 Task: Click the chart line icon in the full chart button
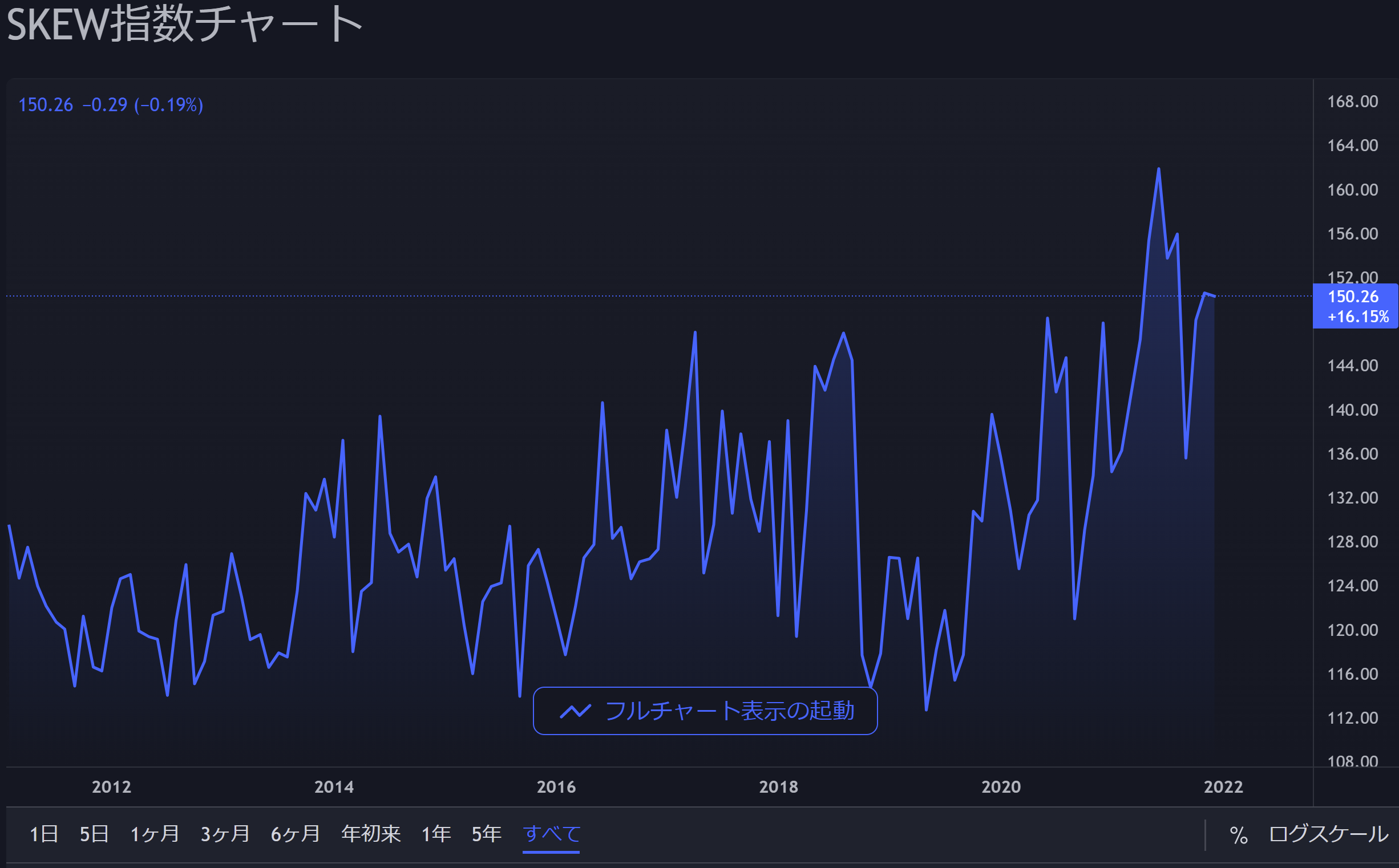575,711
